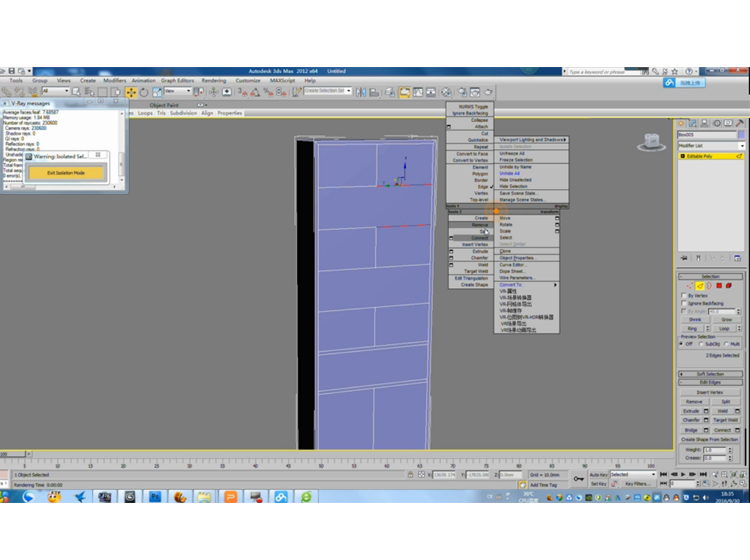Viewport: 750px width, 560px height.
Task: Open the Utilities hammer panel tab
Action: [x=739, y=123]
